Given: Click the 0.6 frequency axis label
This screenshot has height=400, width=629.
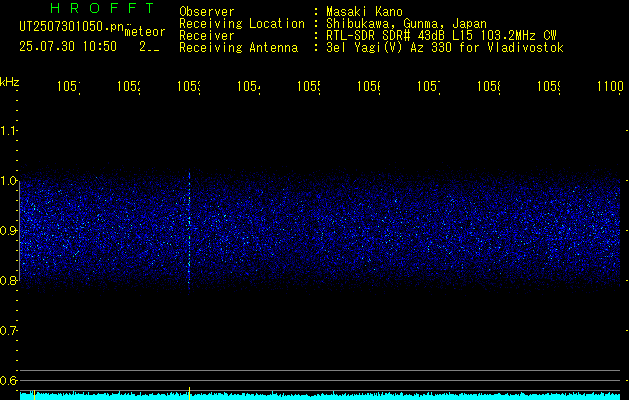Looking at the screenshot, I should (8, 380).
